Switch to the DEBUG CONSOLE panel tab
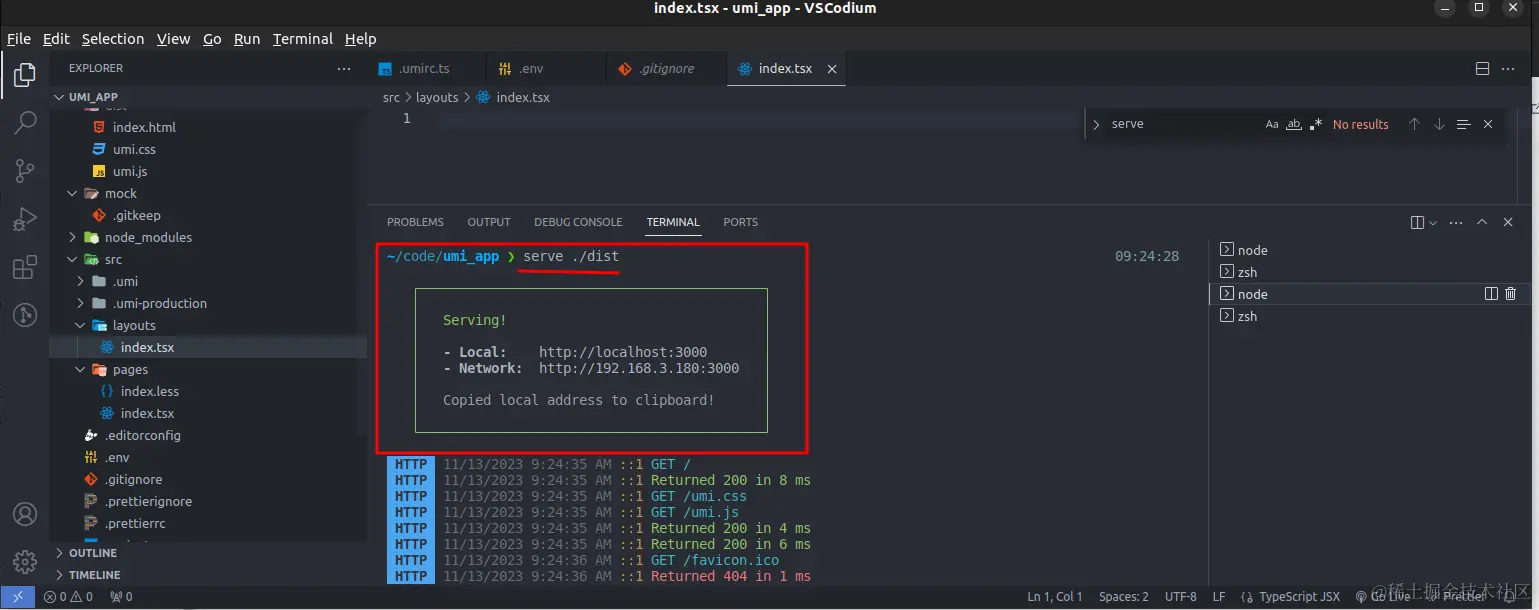Viewport: 1539px width, 610px height. coord(578,222)
